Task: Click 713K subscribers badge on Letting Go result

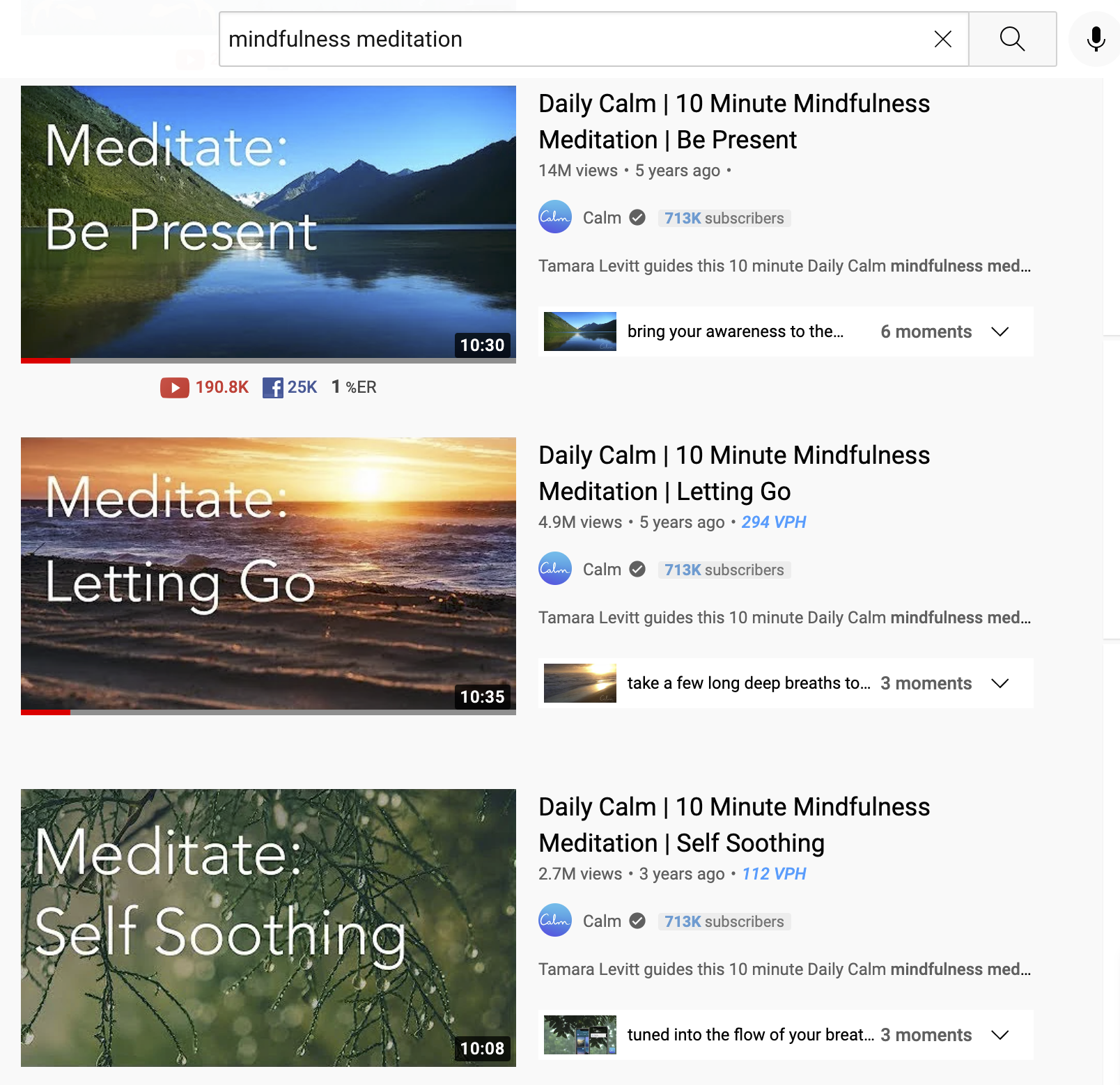Action: point(724,570)
